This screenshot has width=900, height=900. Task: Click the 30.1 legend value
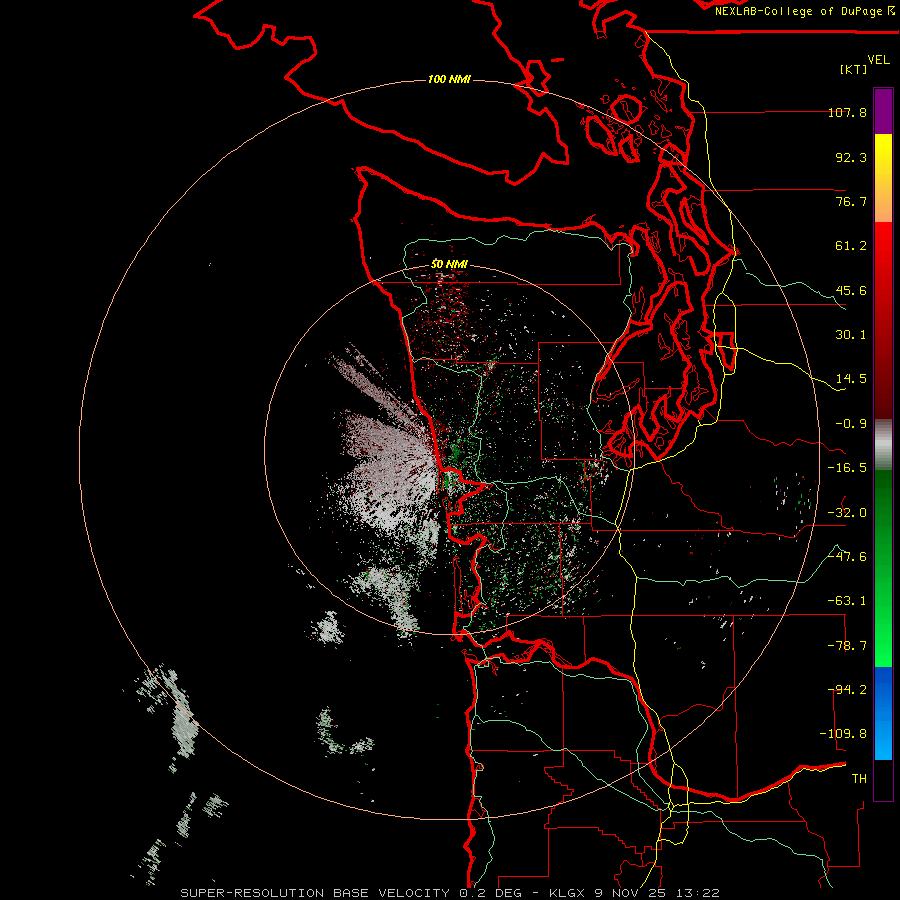[x=851, y=335]
